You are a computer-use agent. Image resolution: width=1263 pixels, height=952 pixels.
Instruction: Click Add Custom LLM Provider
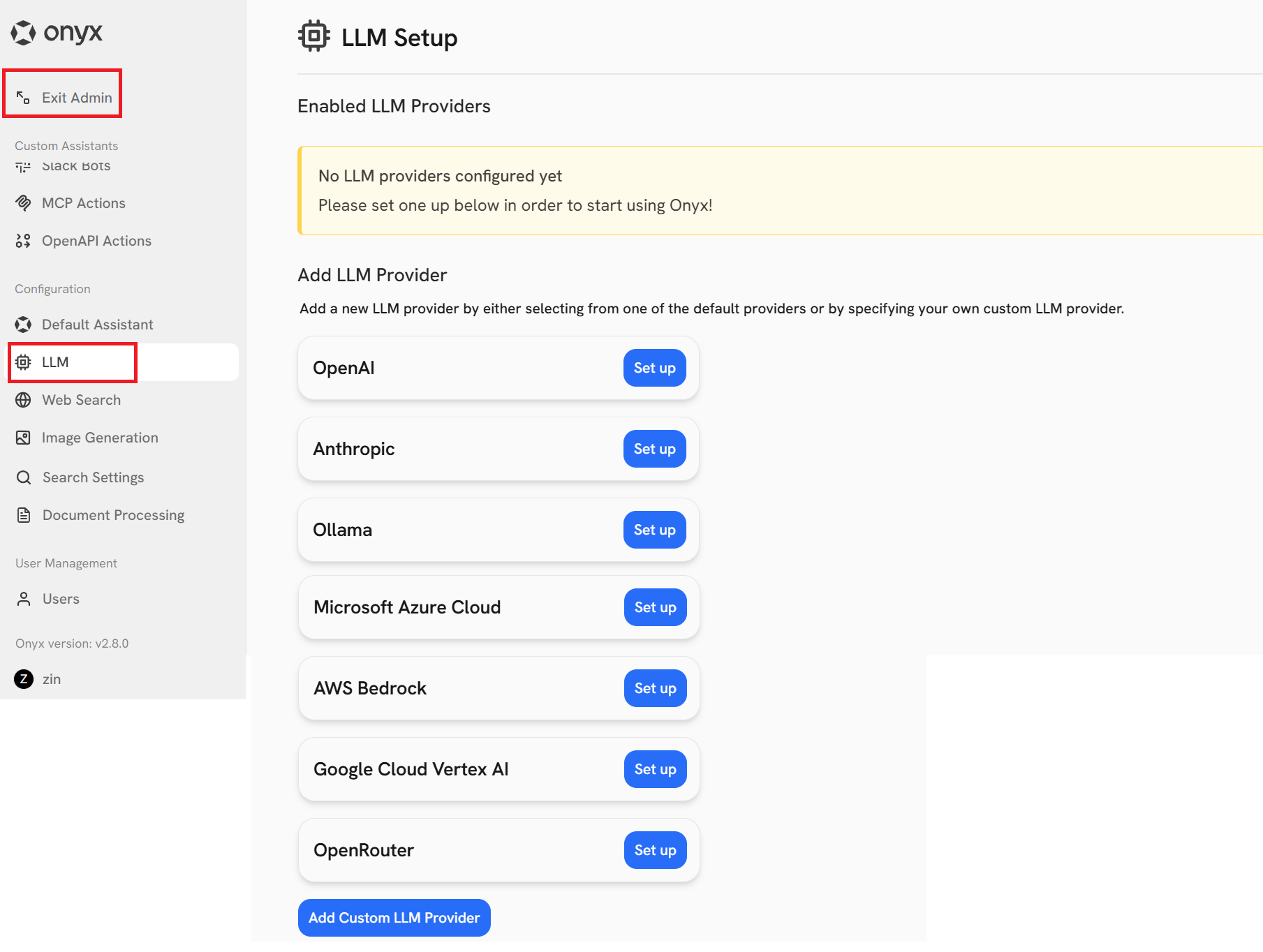click(x=394, y=918)
